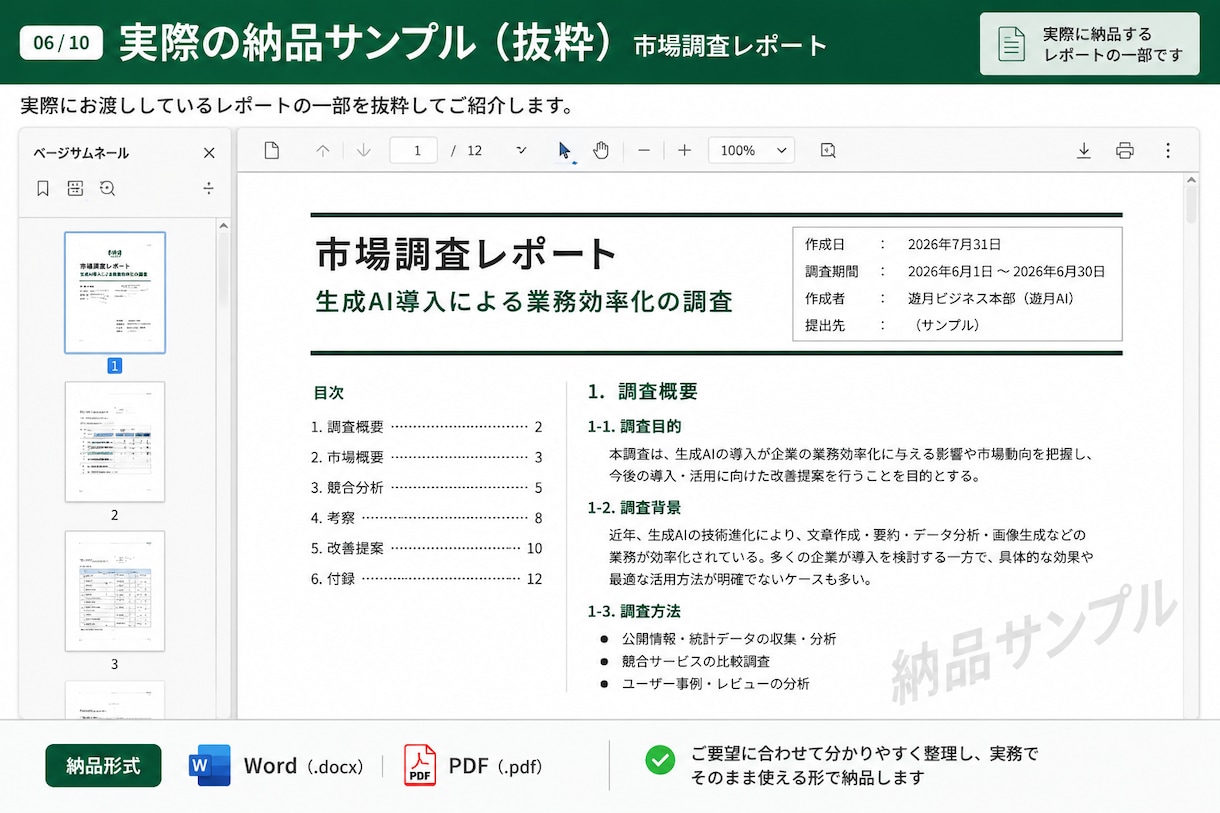
Task: Click the 作成日 2026年7月31日 value
Action: [954, 244]
